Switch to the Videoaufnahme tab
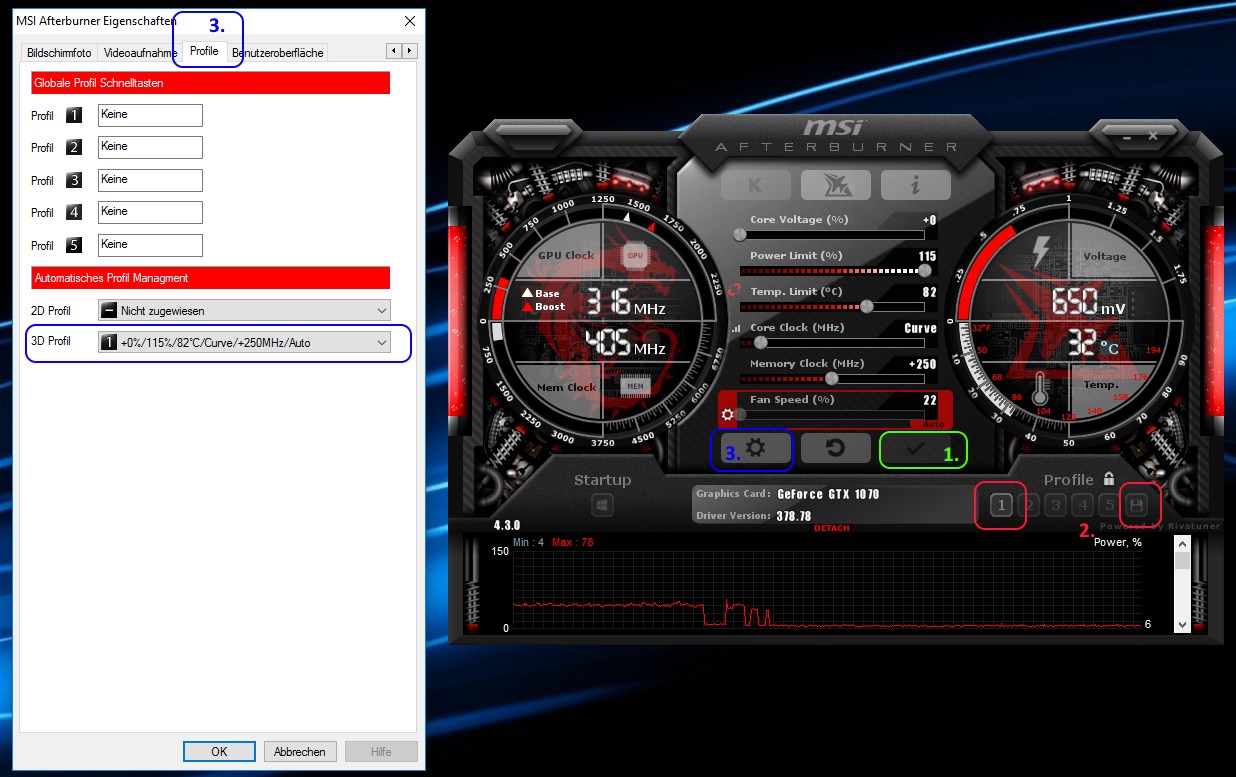The width and height of the screenshot is (1236, 777). click(x=140, y=52)
